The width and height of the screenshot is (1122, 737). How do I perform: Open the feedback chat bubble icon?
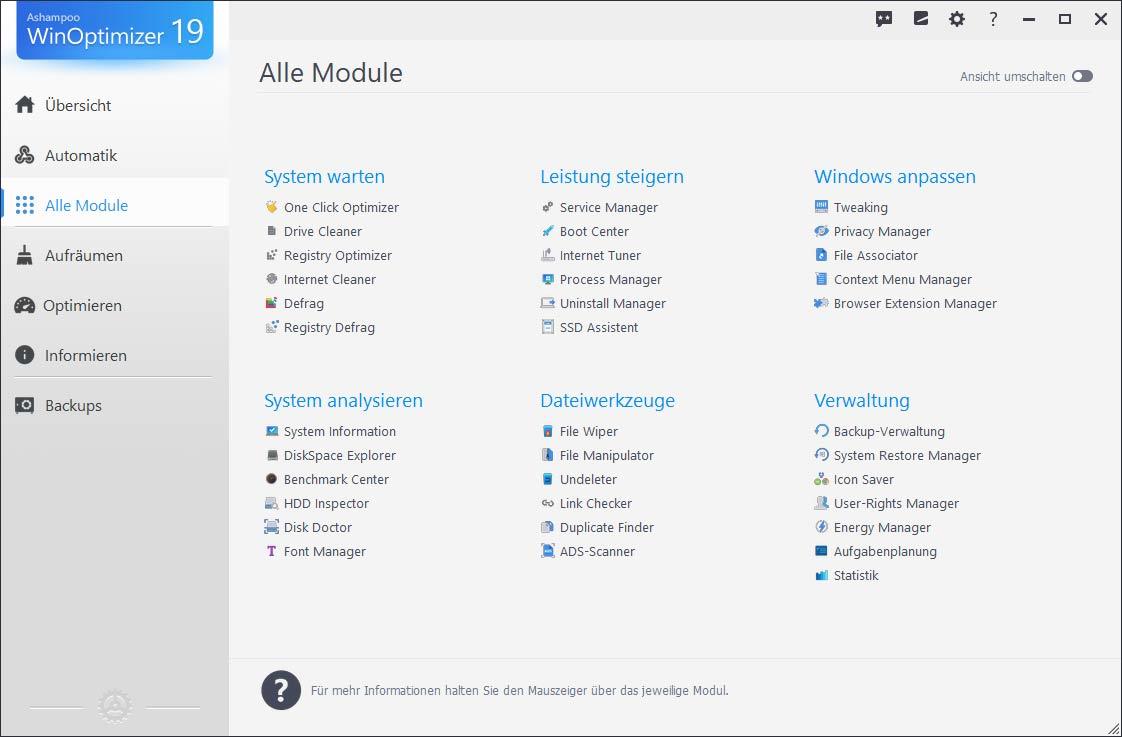tap(884, 19)
